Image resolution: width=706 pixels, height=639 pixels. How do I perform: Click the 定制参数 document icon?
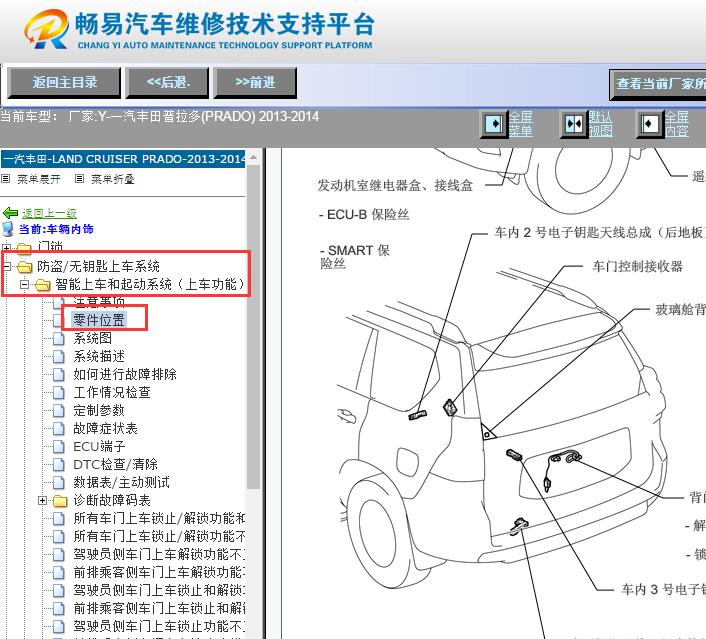[59, 410]
